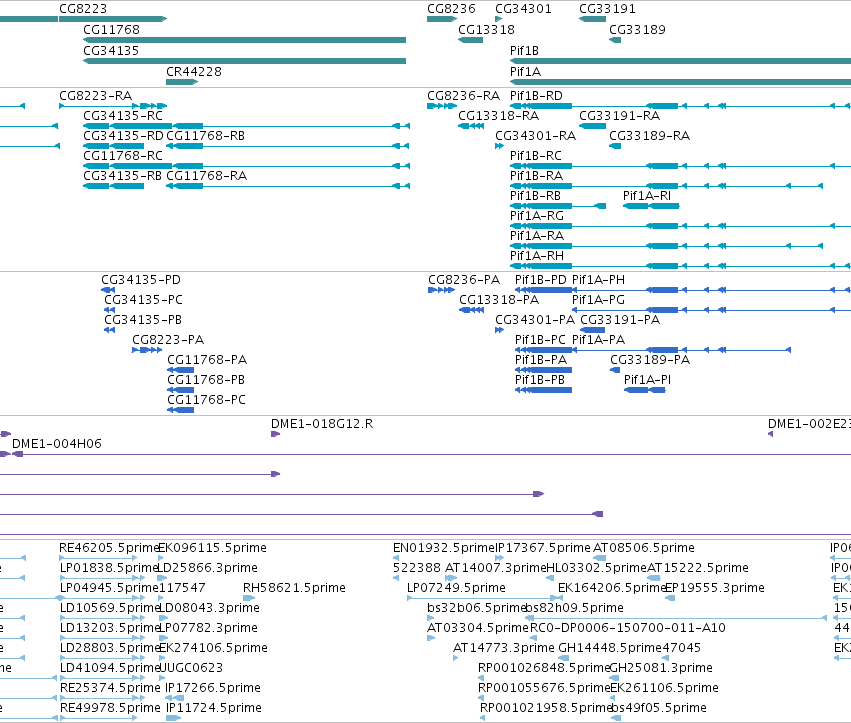Open the CG34135-RC transcript label

coord(123,116)
